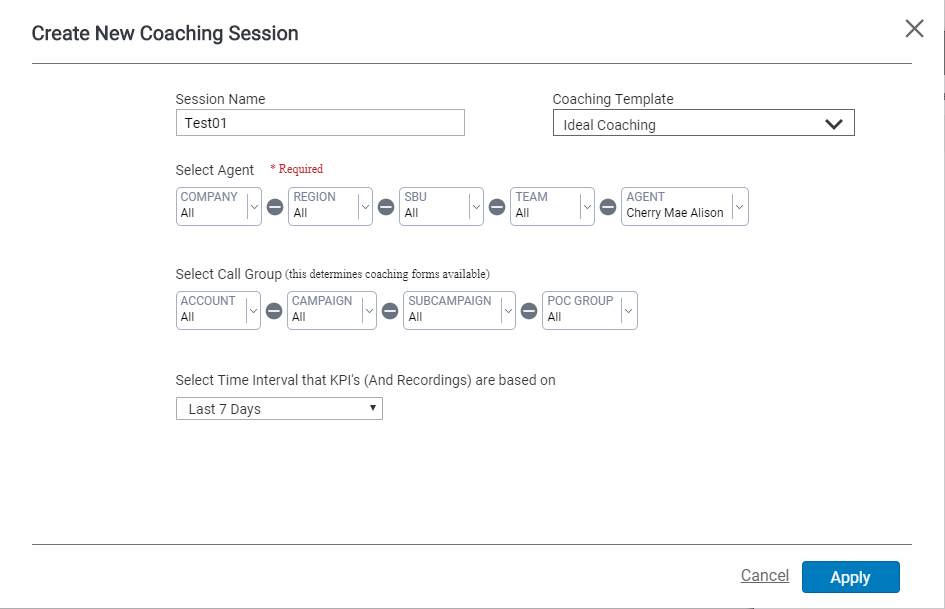The height and width of the screenshot is (609, 945).
Task: Click the minus icon between Account and Campaign
Action: pyautogui.click(x=274, y=311)
